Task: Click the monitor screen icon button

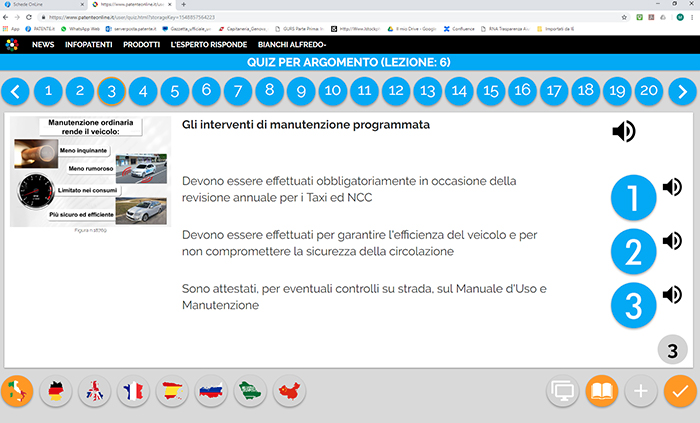Action: (564, 391)
